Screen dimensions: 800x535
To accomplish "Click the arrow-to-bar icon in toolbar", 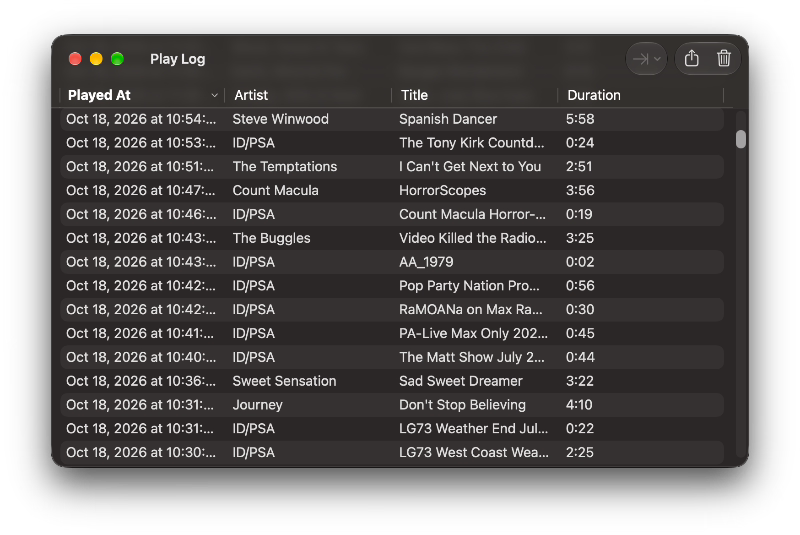I will (x=640, y=59).
